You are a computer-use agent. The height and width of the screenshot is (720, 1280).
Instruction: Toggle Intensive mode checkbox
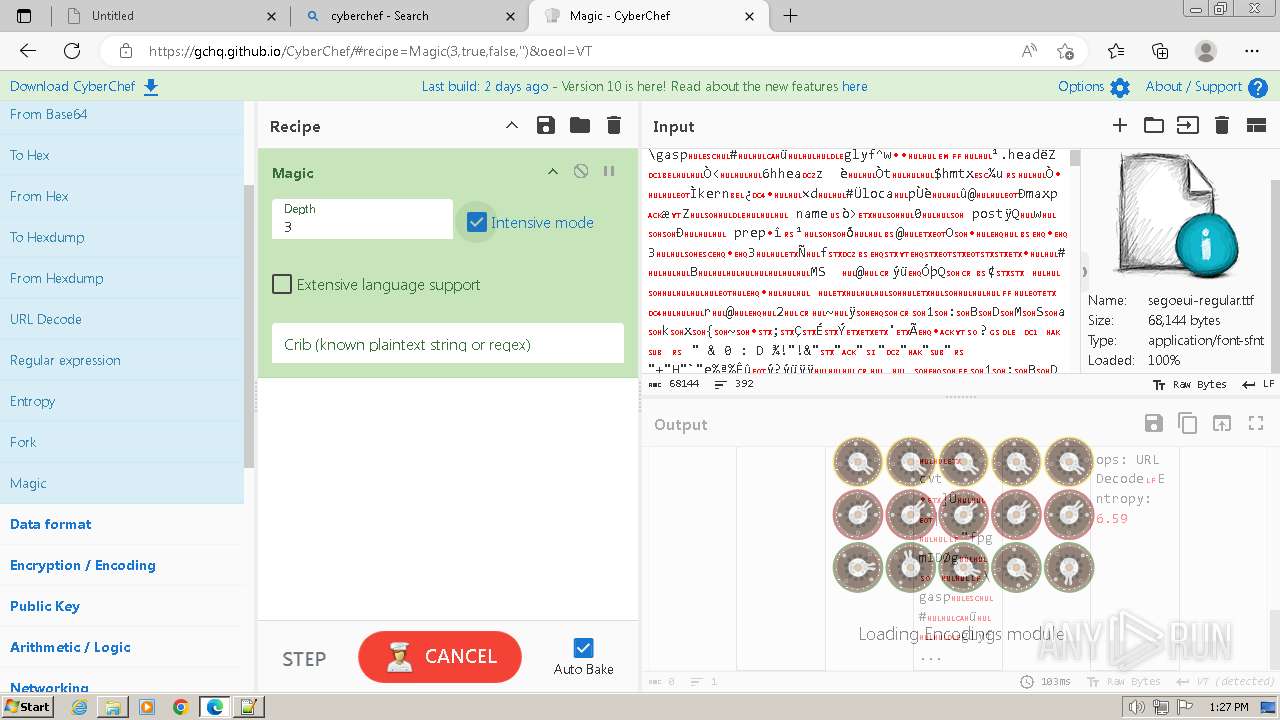[x=477, y=222]
